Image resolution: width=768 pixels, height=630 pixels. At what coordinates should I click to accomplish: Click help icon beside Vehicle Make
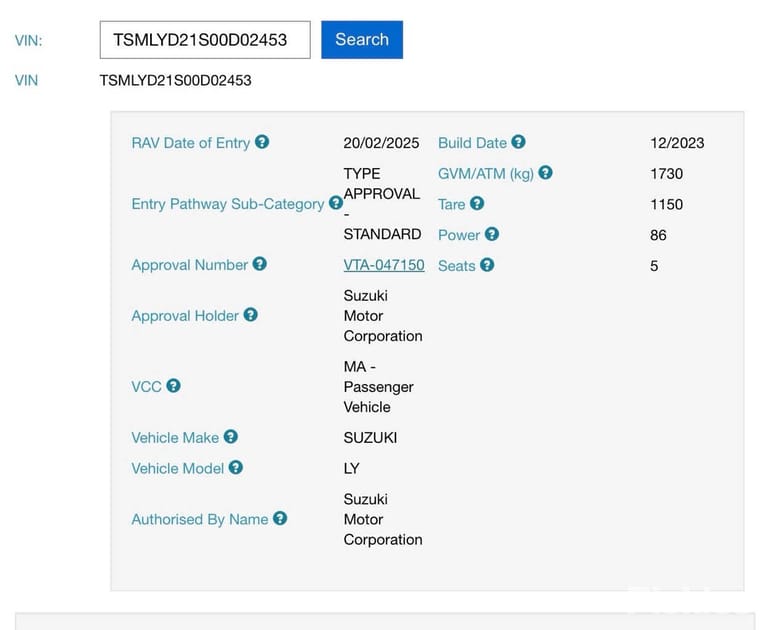click(x=231, y=436)
